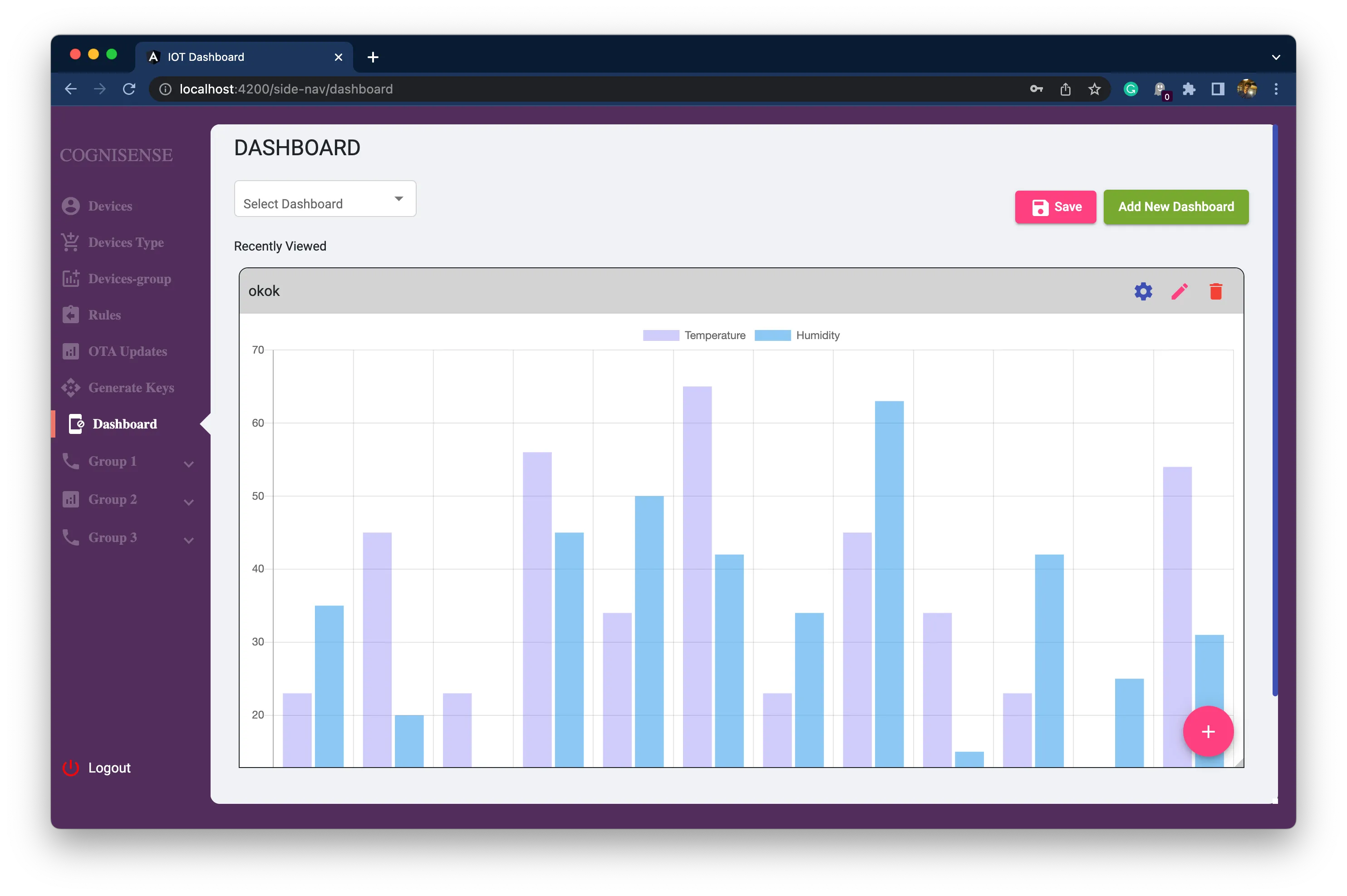1347x896 pixels.
Task: Click the vertical page scrollbar
Action: tap(1274, 410)
